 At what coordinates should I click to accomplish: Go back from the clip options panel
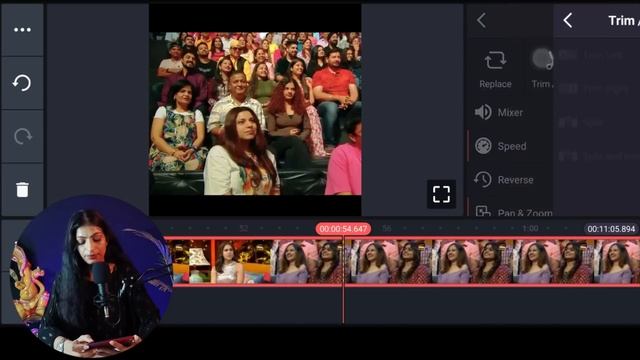pyautogui.click(x=482, y=20)
